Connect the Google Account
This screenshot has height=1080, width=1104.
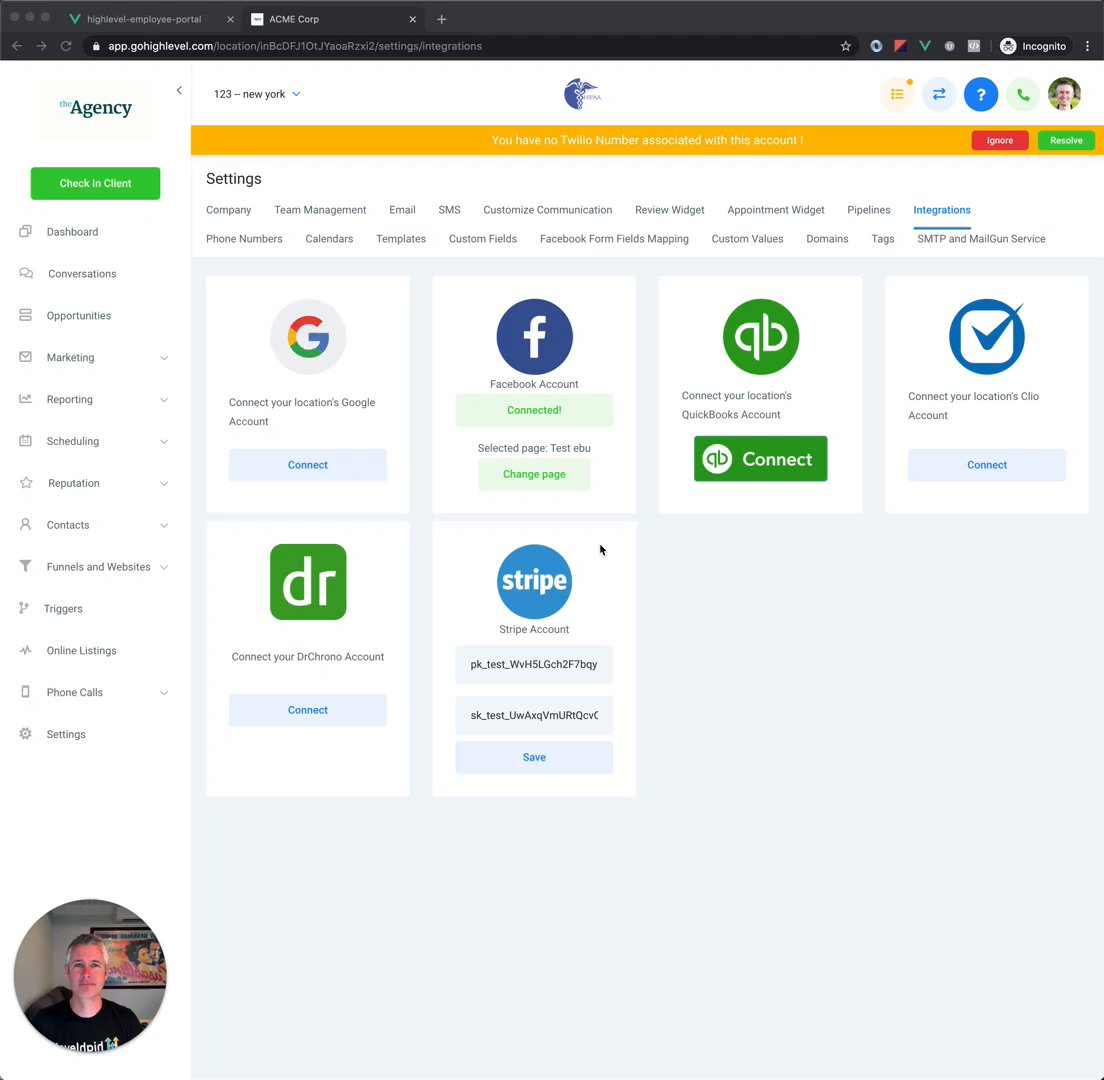pyautogui.click(x=308, y=465)
